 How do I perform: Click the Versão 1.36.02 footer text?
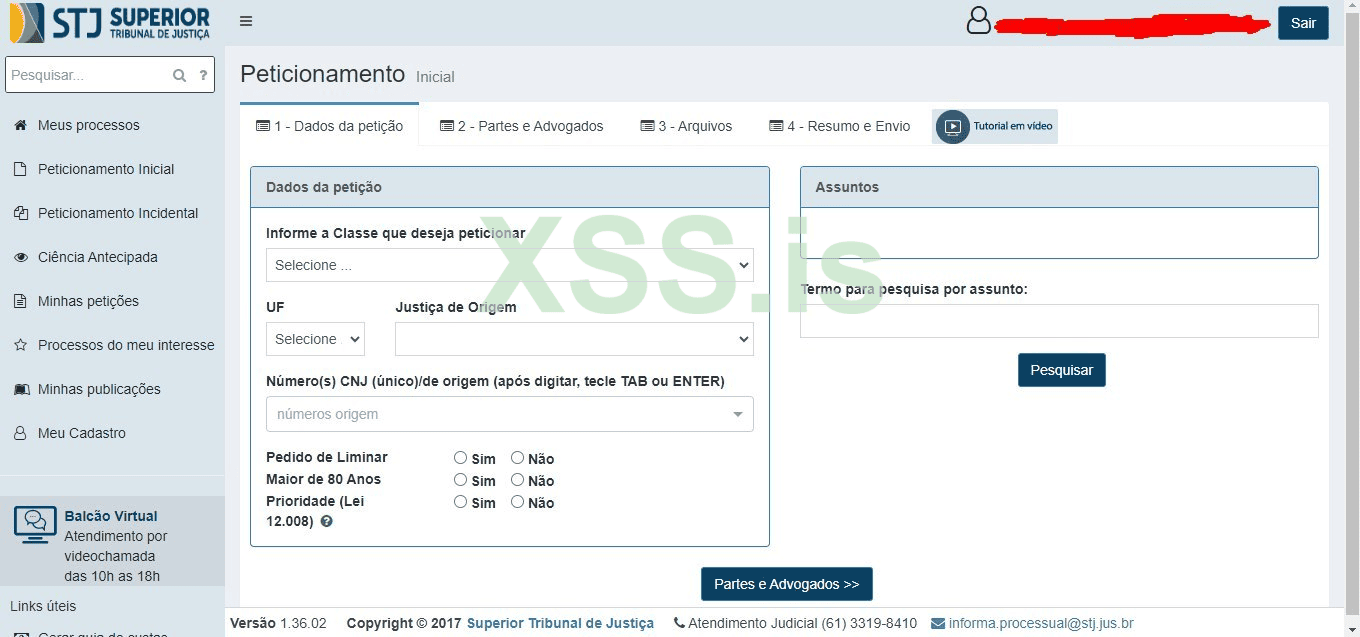click(278, 623)
